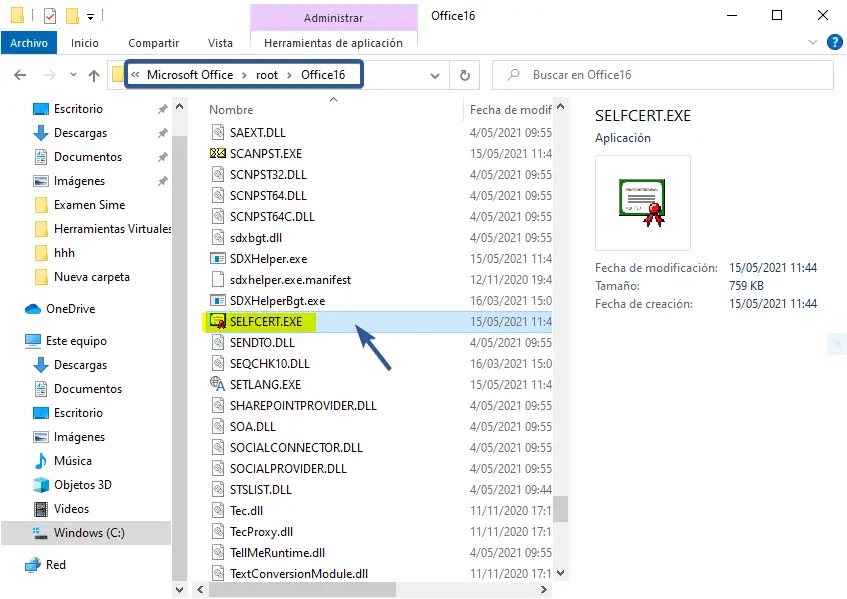The image size is (847, 599).
Task: Open the Vista ribbon tab
Action: pyautogui.click(x=220, y=43)
